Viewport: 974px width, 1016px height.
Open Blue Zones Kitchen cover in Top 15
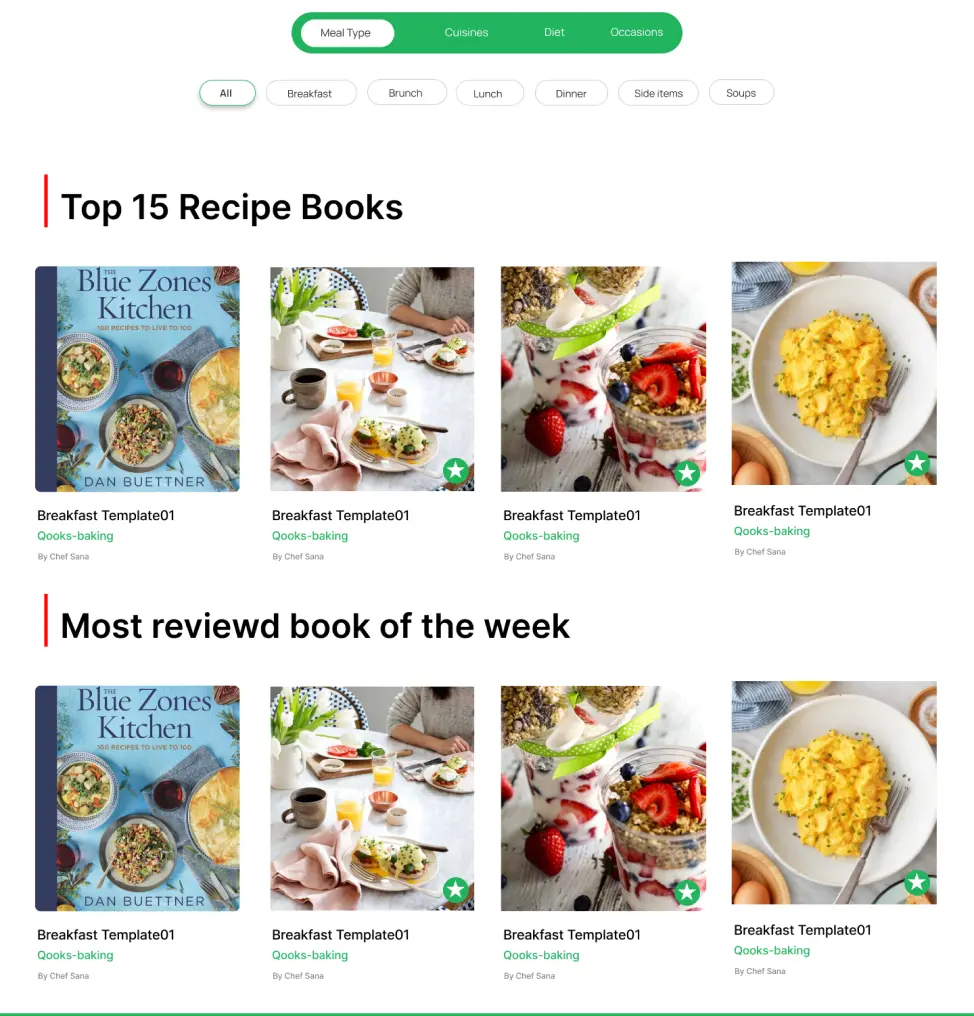click(137, 379)
